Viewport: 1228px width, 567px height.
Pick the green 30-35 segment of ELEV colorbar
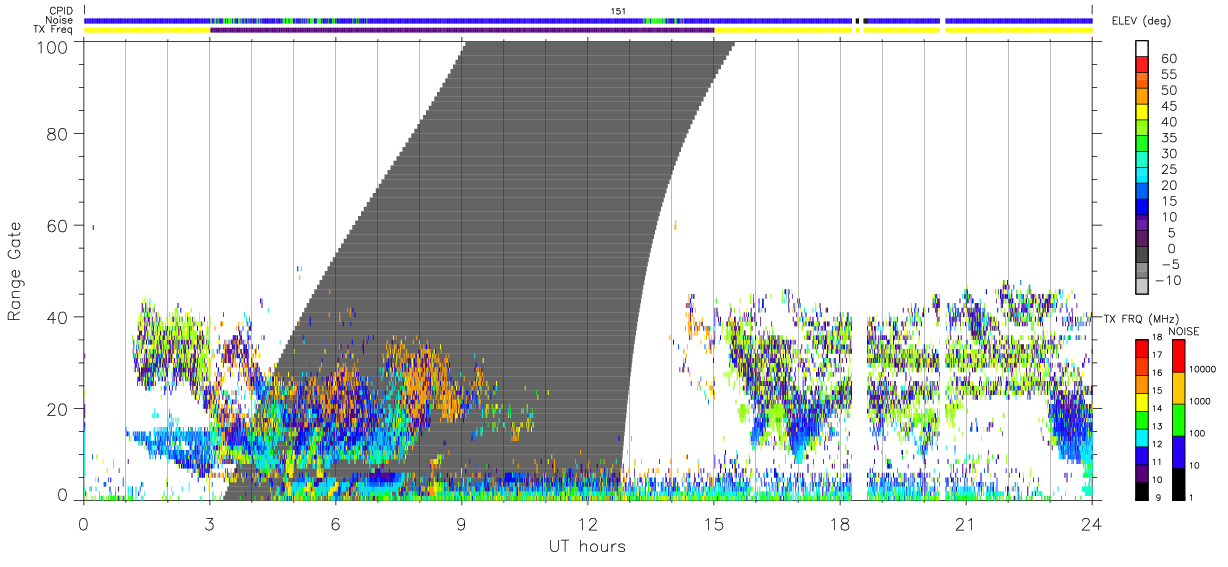pos(1143,145)
